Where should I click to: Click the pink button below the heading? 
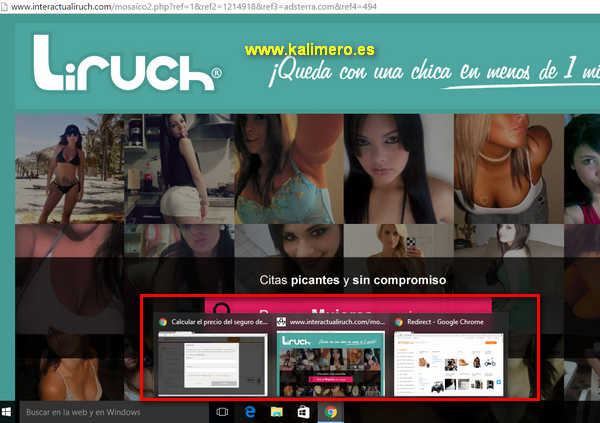(348, 306)
